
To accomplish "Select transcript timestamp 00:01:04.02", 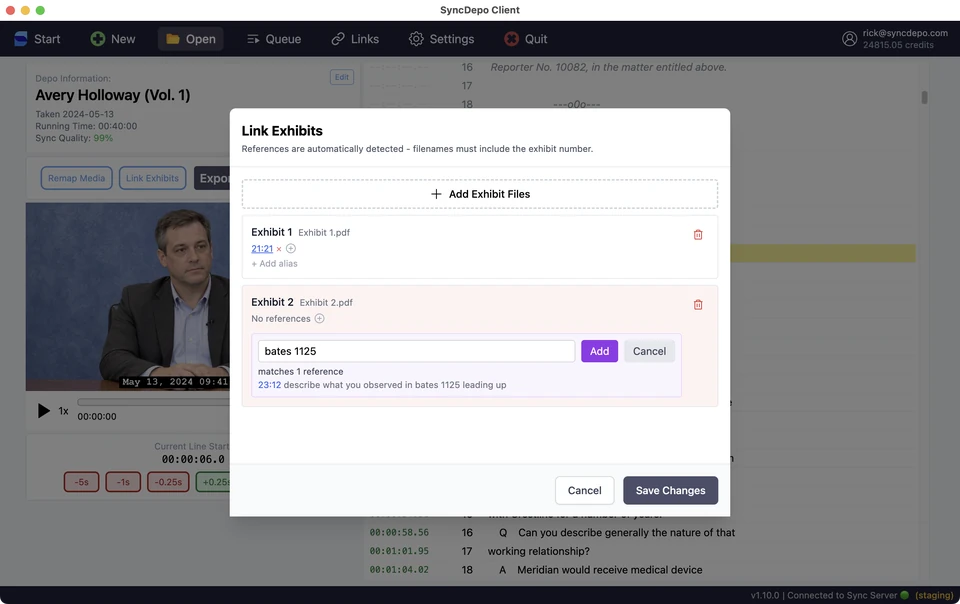I will (399, 570).
